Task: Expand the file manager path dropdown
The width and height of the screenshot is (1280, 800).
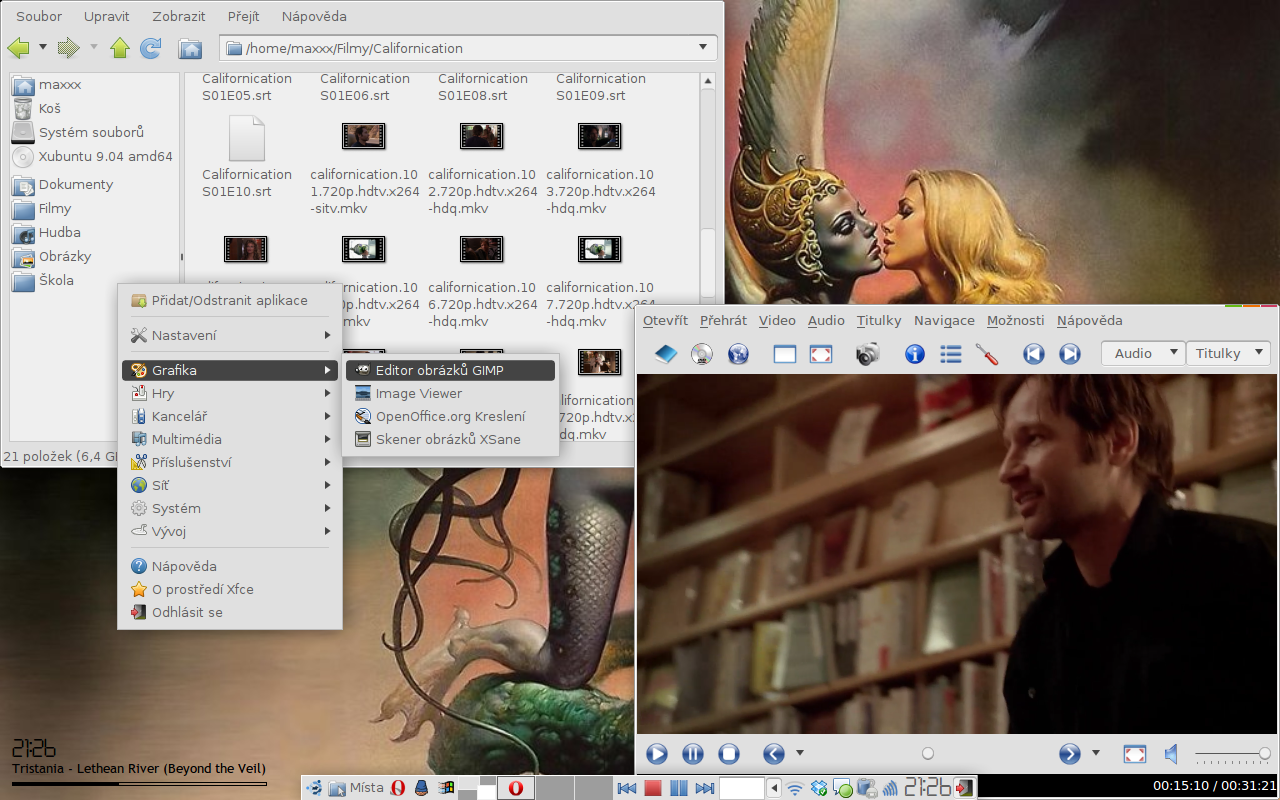Action: tap(702, 48)
